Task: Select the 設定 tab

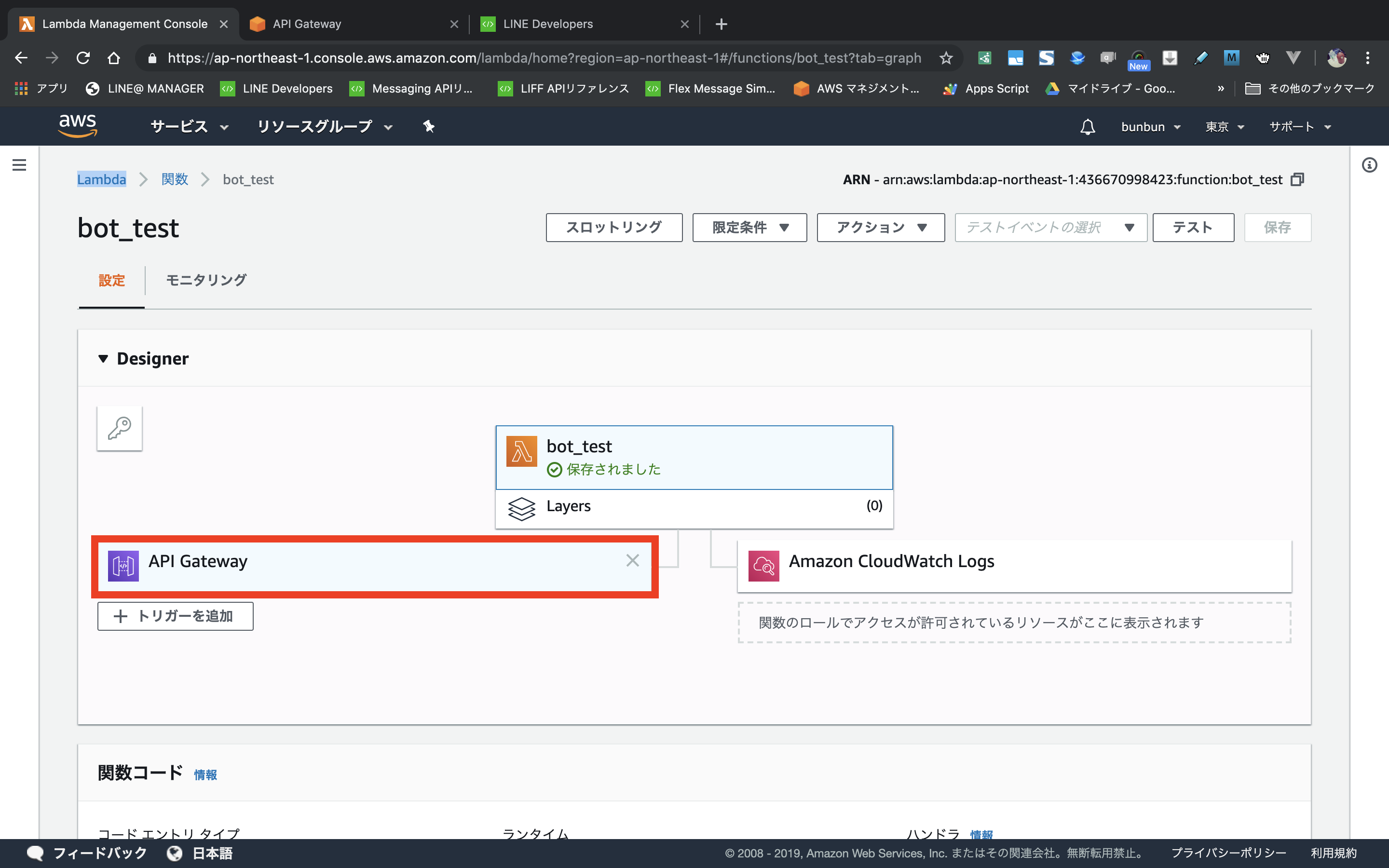Action: [x=111, y=280]
